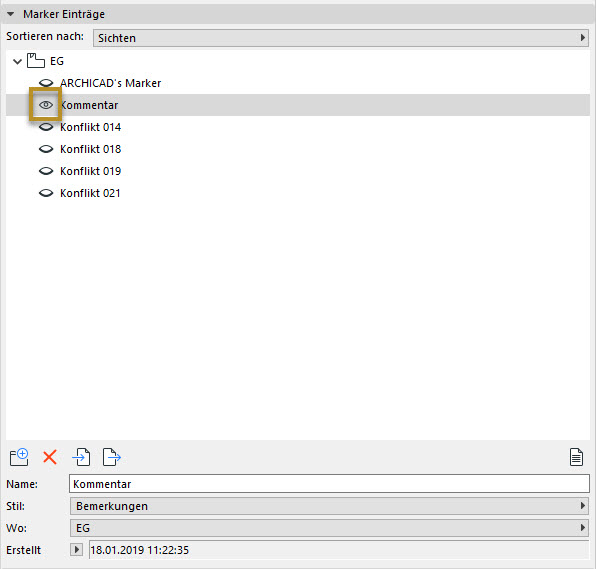Open the document report icon

click(576, 457)
